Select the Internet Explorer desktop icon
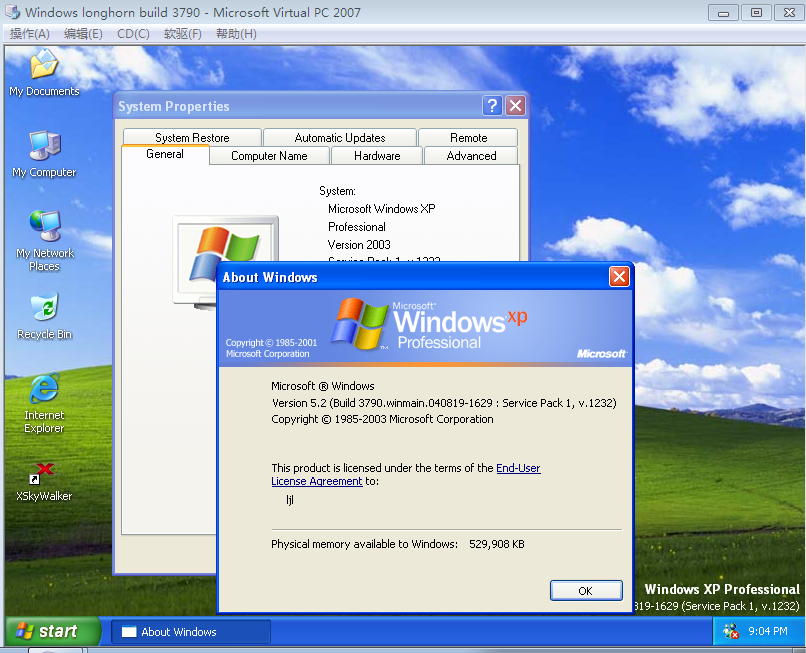The height and width of the screenshot is (653, 806). [x=44, y=403]
